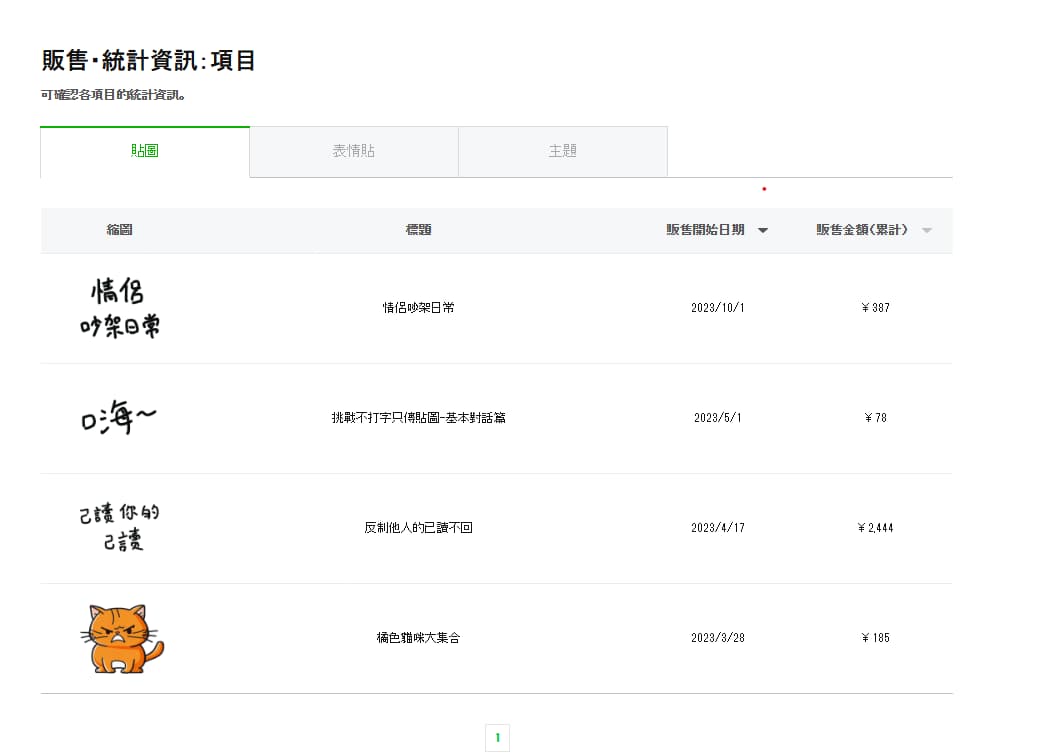Sort by 販售金額(累計) arrow

point(927,231)
